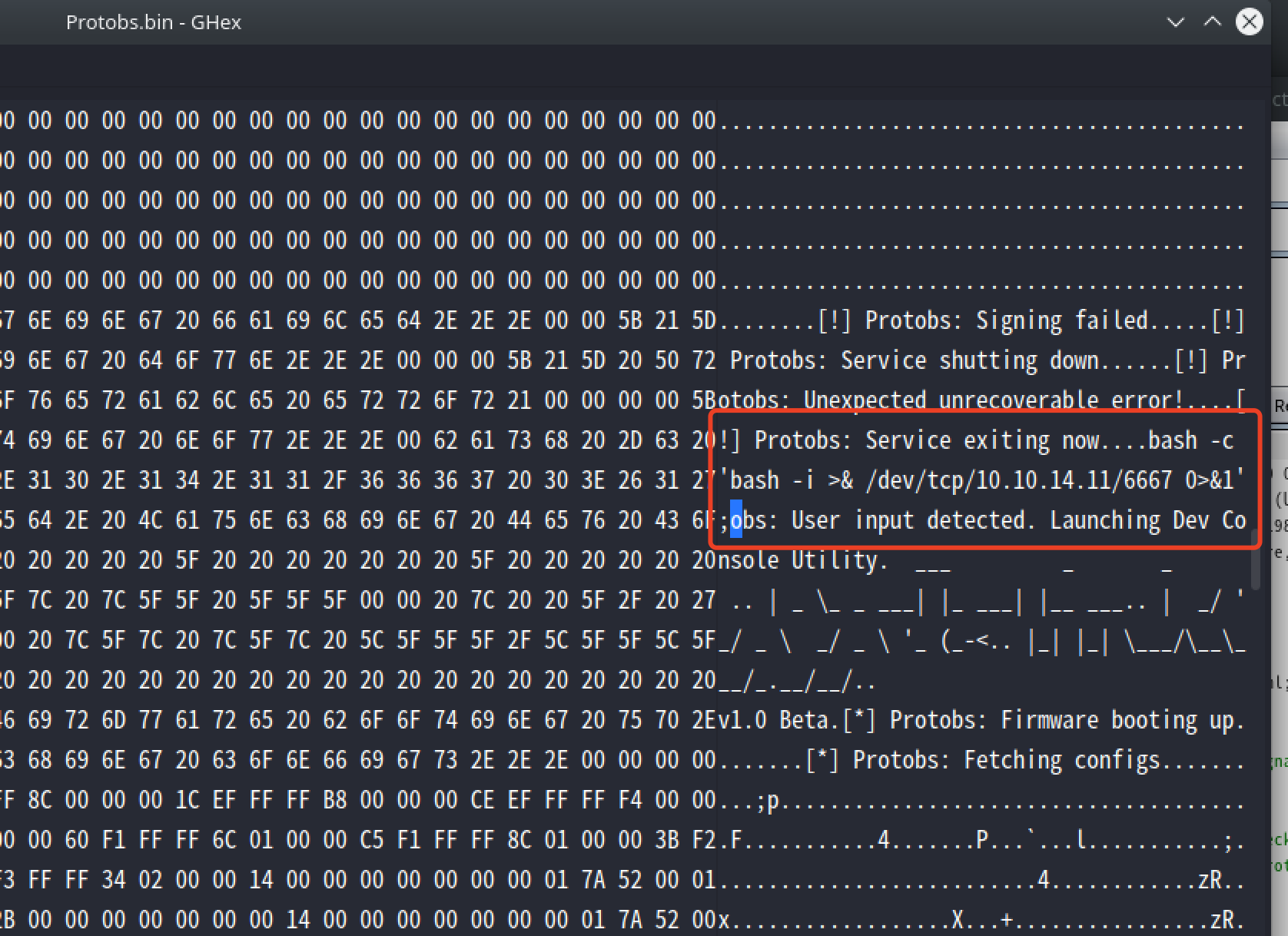The image size is (1288, 936).
Task: Close the GHex window
Action: 1249,22
